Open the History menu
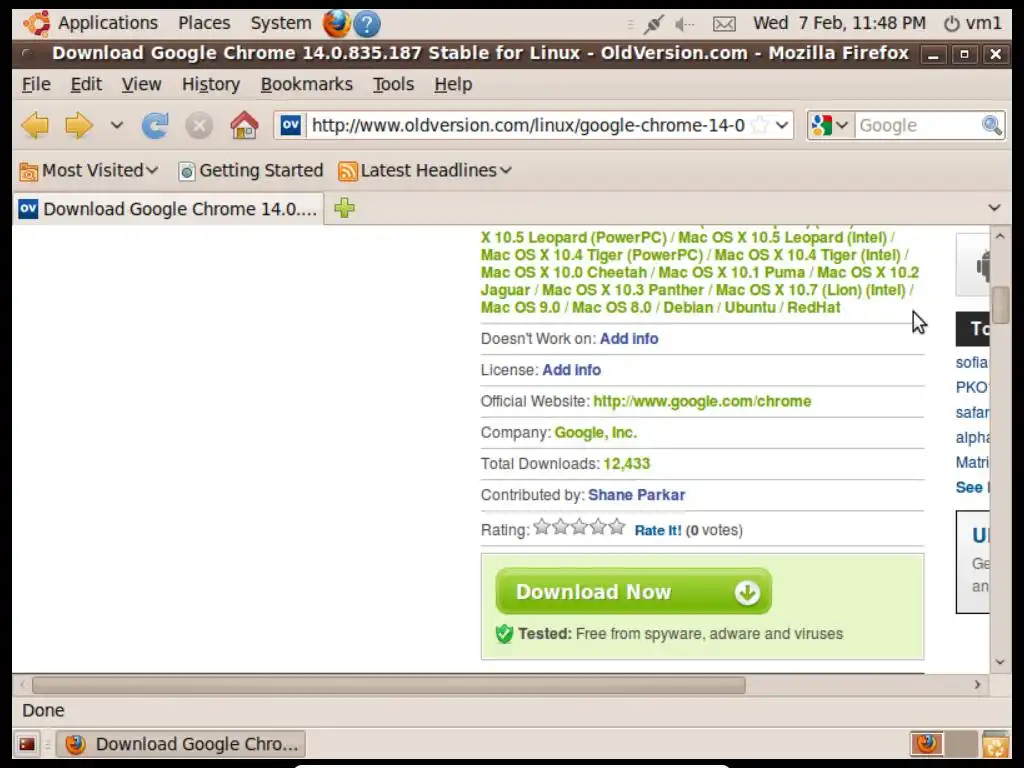 pos(211,84)
